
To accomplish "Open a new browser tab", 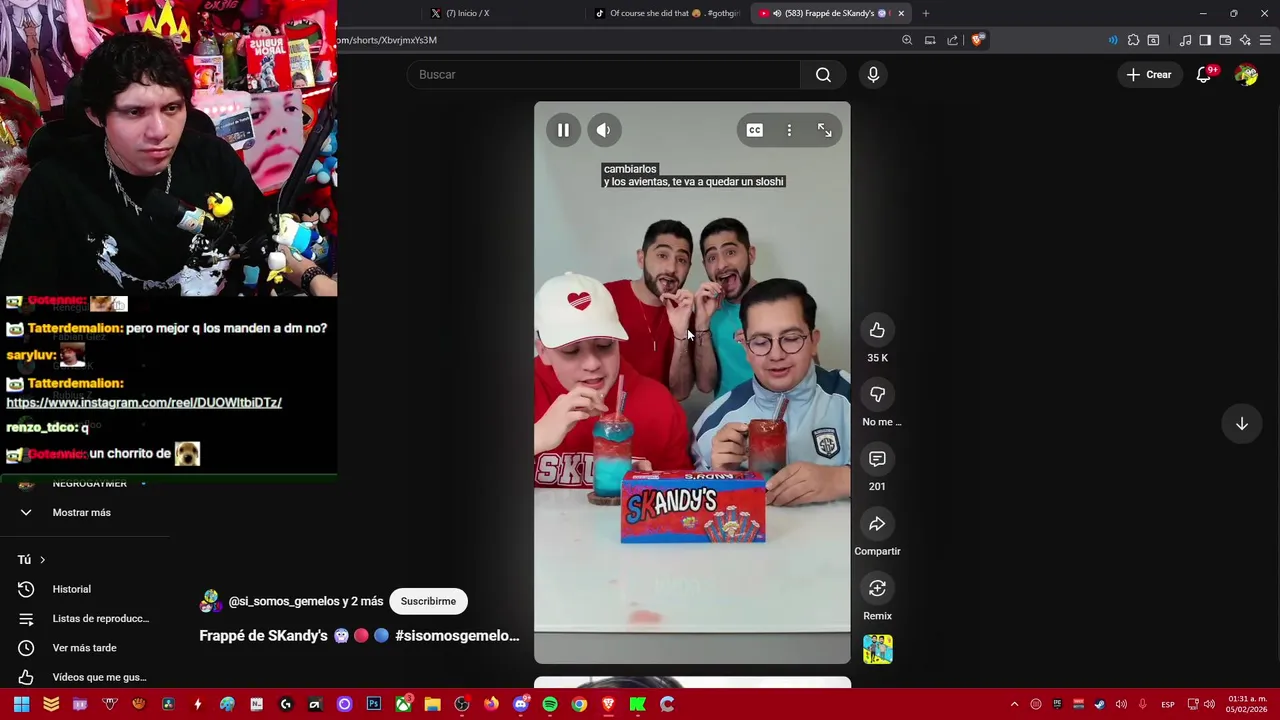I will point(925,13).
